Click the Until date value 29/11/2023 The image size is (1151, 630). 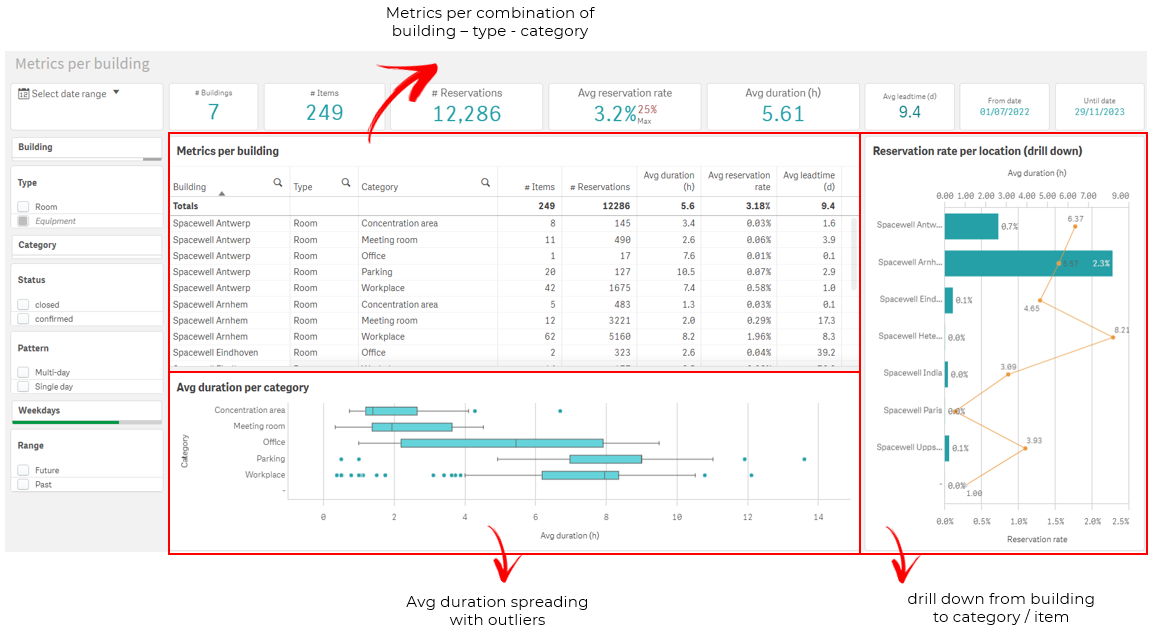click(1100, 112)
